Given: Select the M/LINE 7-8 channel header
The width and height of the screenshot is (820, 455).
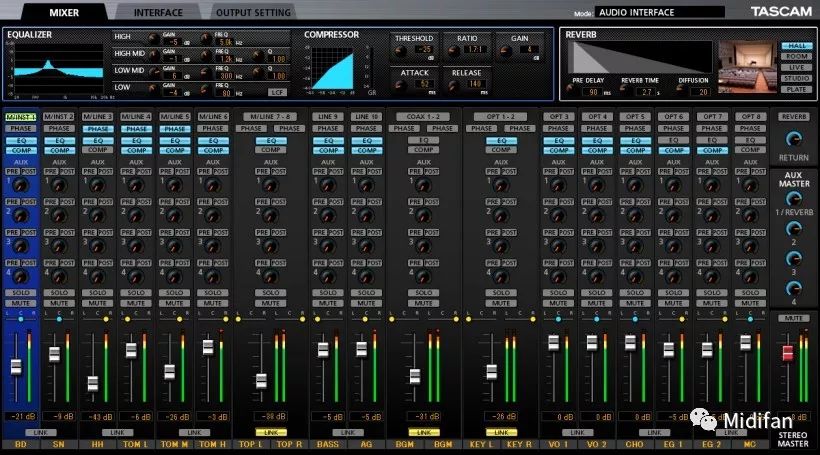Looking at the screenshot, I should coord(270,117).
